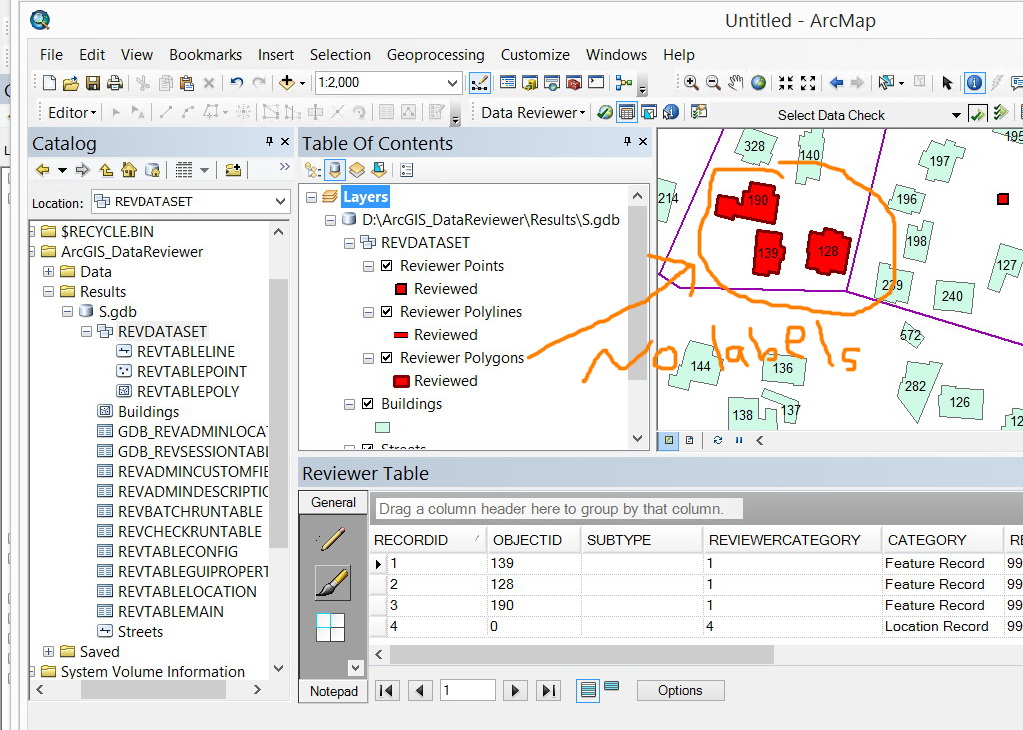Open the Customize menu
The width and height of the screenshot is (1023, 730).
click(535, 55)
